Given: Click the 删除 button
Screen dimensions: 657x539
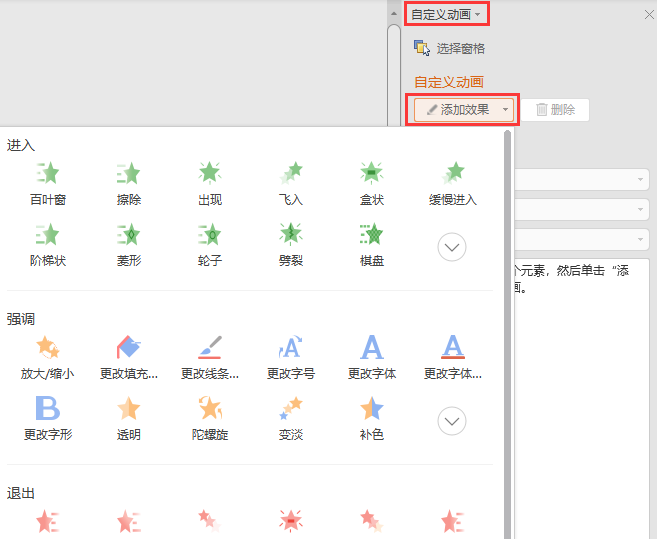Looking at the screenshot, I should [556, 110].
